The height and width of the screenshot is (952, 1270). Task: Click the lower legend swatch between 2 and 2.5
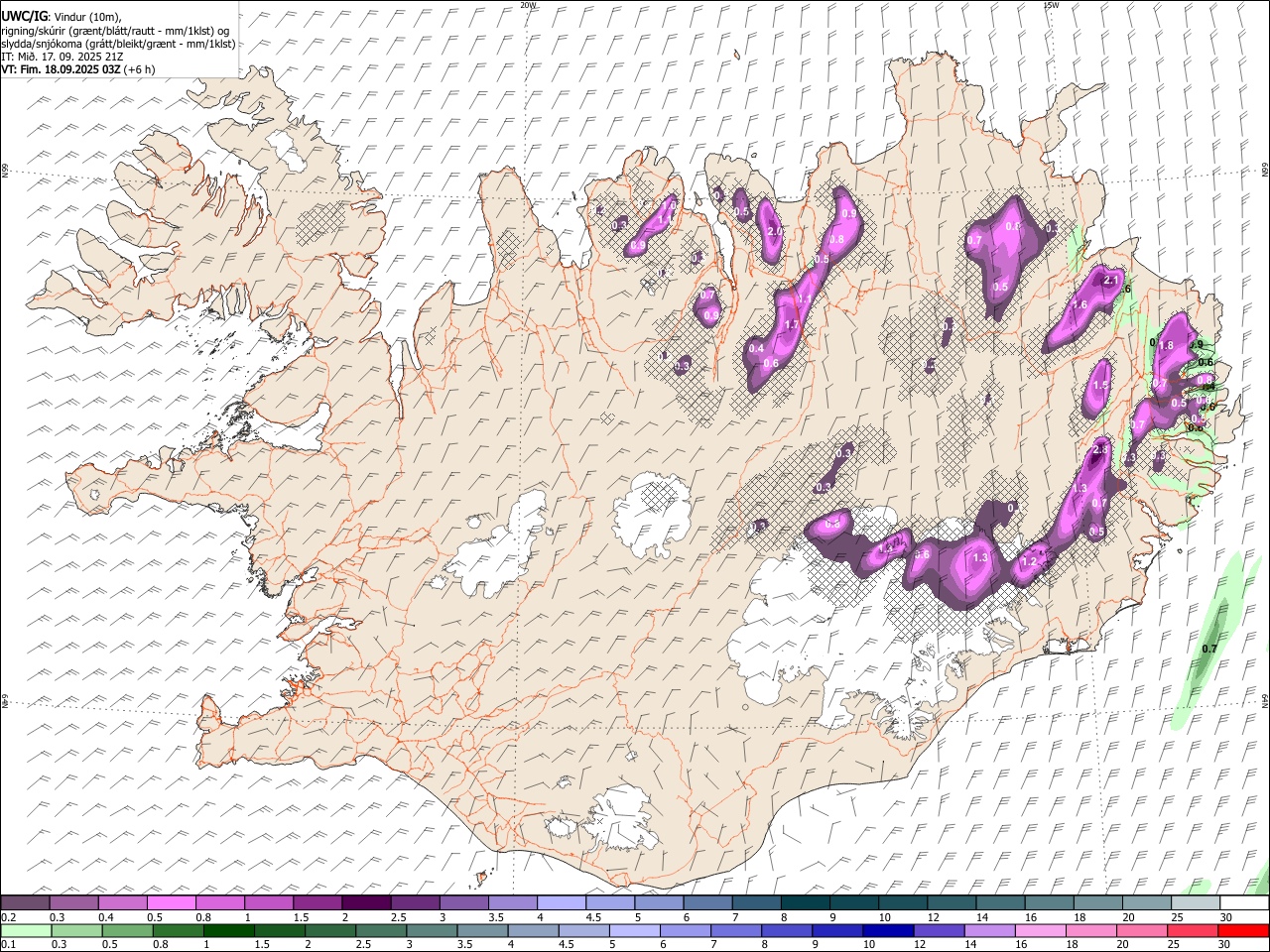pyautogui.click(x=329, y=930)
